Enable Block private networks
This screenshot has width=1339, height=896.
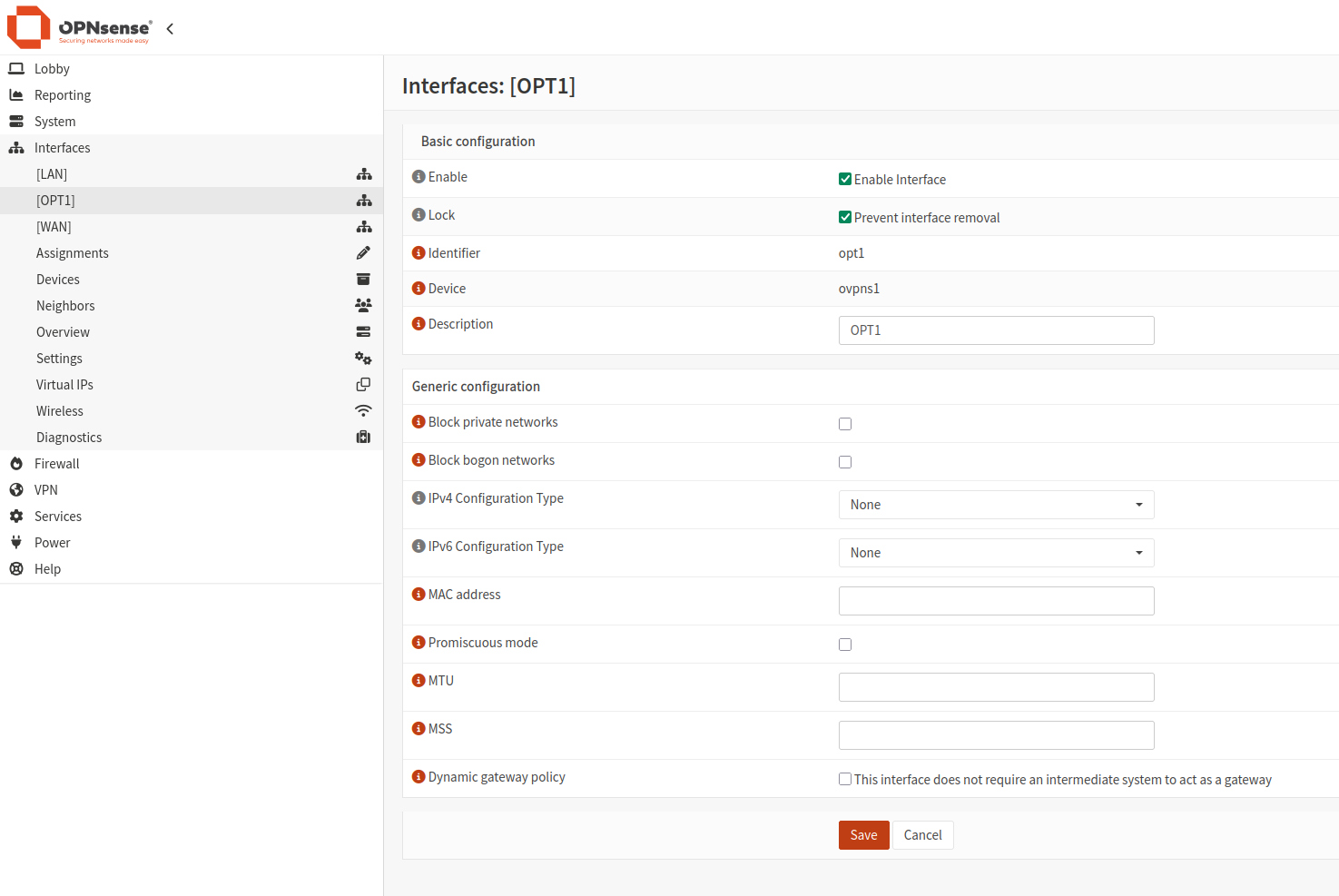pyautogui.click(x=844, y=423)
